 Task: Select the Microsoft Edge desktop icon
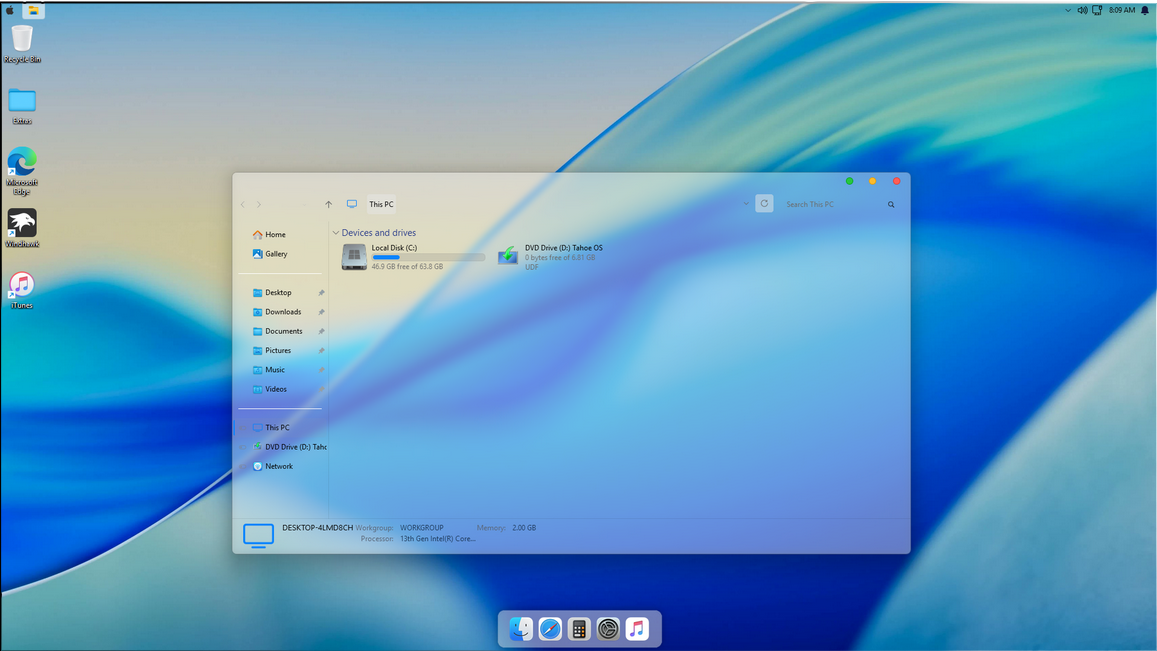click(22, 163)
